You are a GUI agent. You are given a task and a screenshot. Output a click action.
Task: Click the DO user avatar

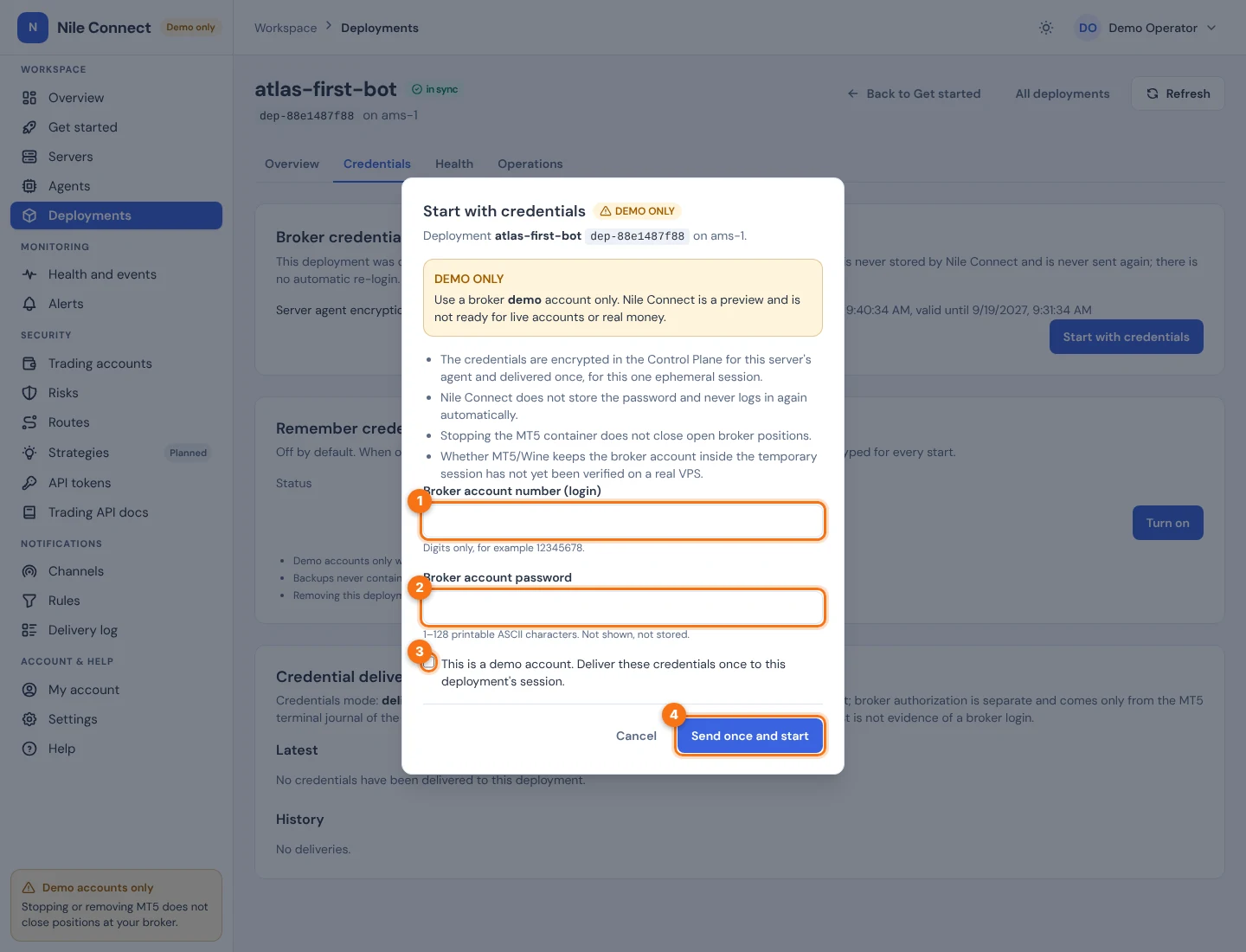tap(1088, 28)
